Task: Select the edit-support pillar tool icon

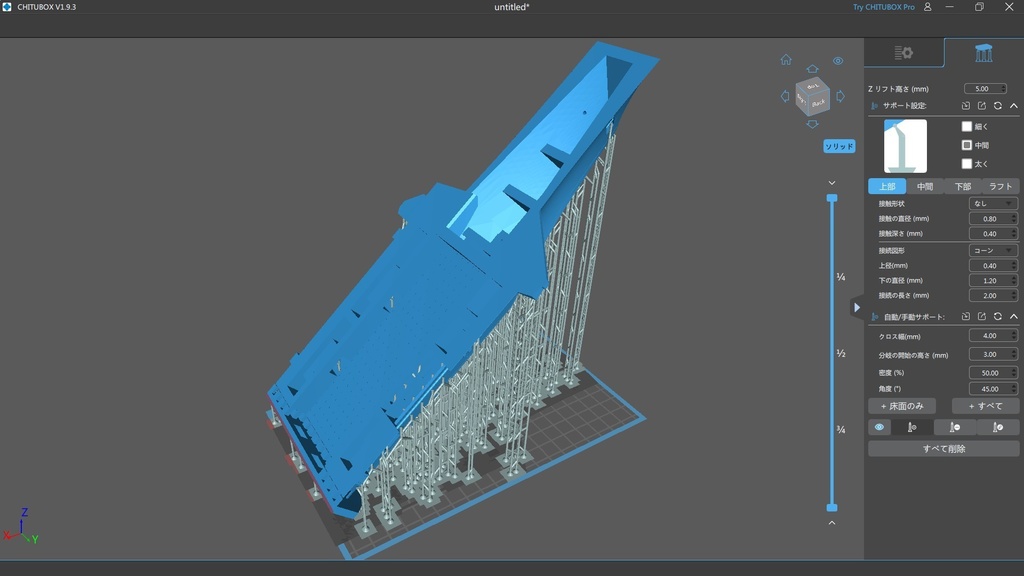Action: pos(995,427)
